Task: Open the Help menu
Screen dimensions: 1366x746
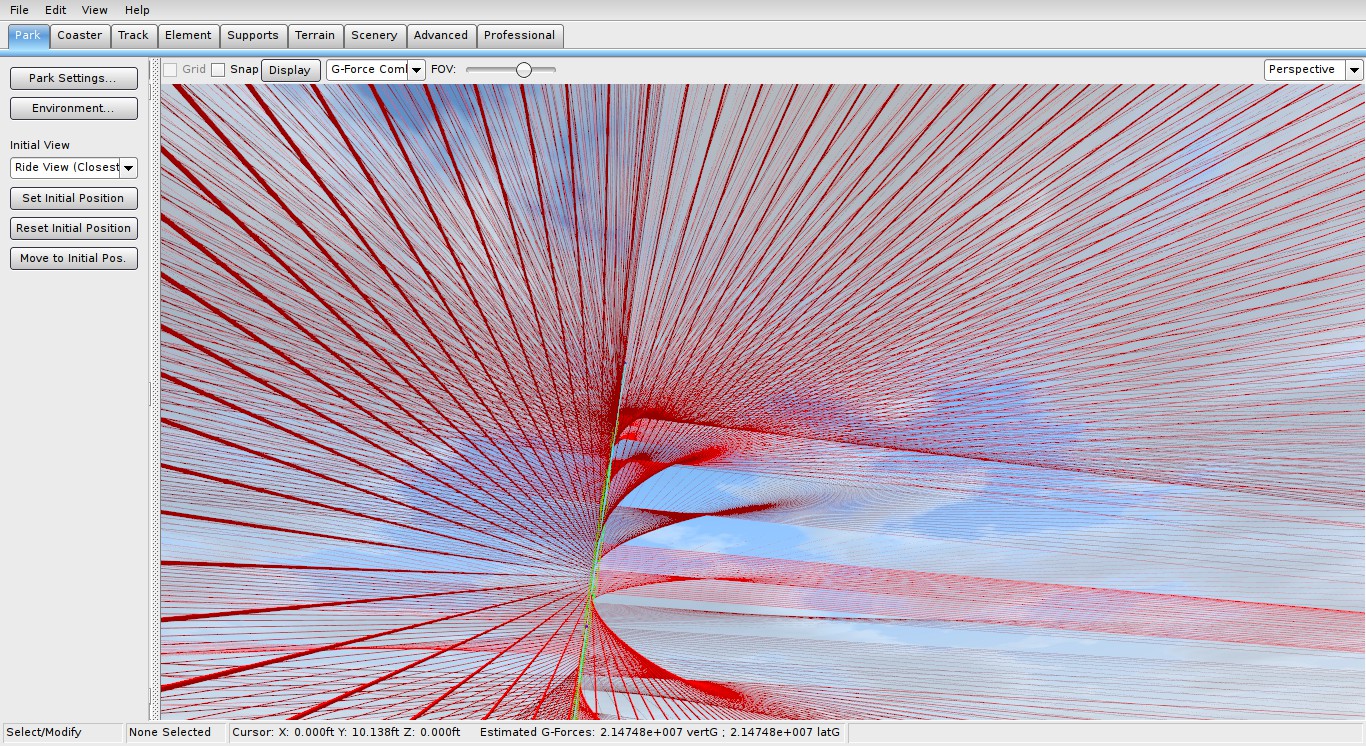Action: pos(137,10)
